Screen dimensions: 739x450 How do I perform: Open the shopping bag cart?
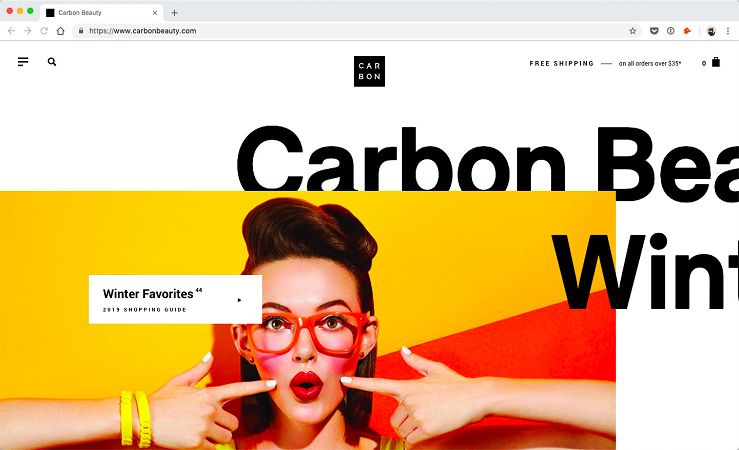[716, 62]
